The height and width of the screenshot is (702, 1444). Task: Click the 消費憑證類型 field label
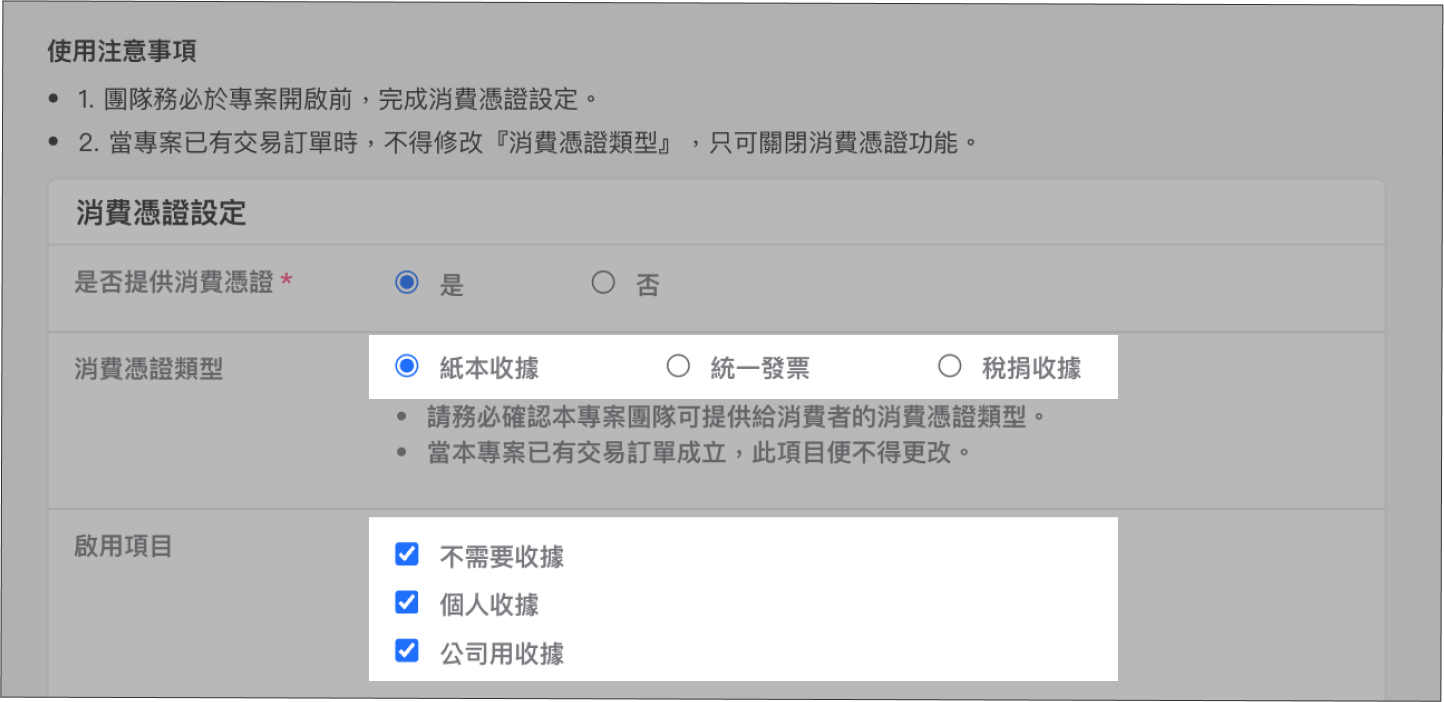coord(148,369)
